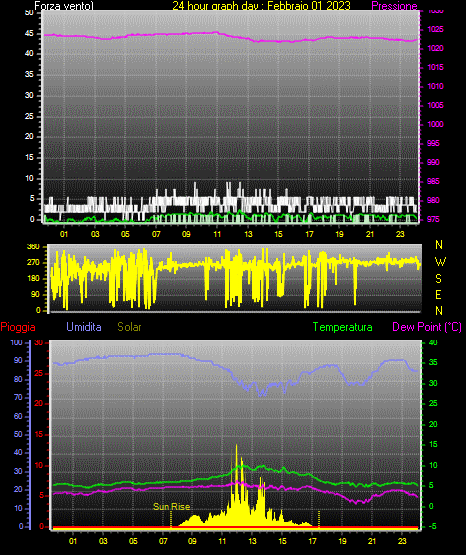Image resolution: width=466 pixels, height=555 pixels.
Task: Click the 40 temperature axis value
Action: 433,342
